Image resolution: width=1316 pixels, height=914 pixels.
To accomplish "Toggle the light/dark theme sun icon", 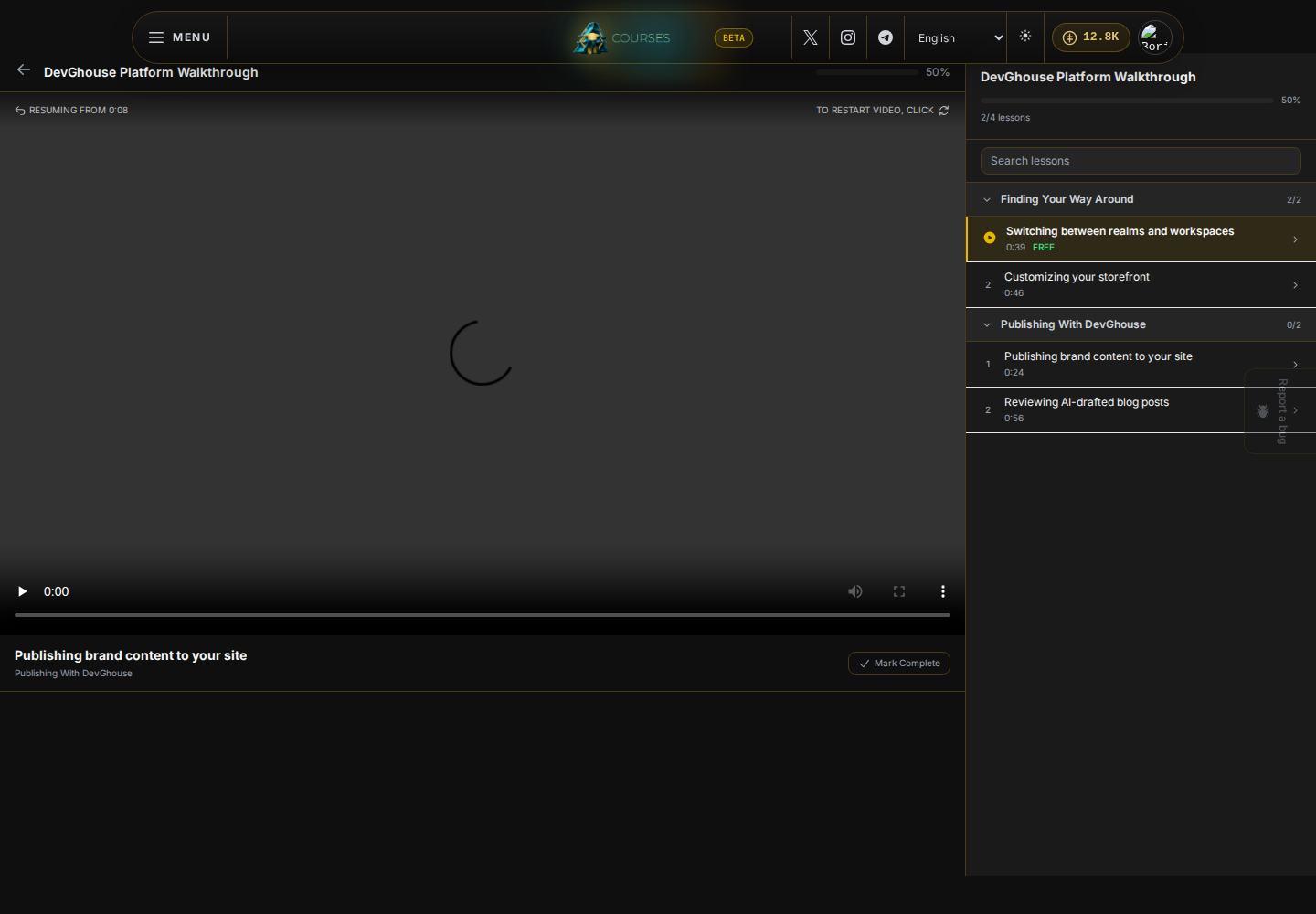I will [1025, 37].
